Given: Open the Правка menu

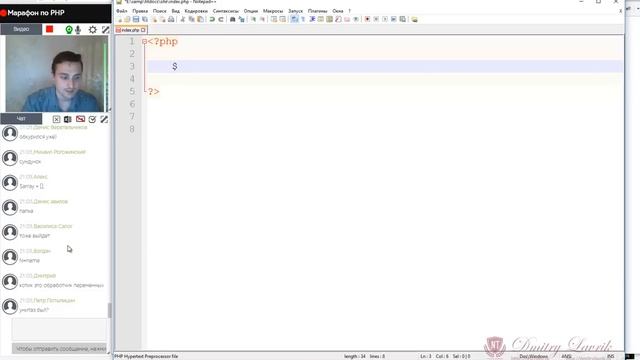Looking at the screenshot, I should tap(140, 11).
